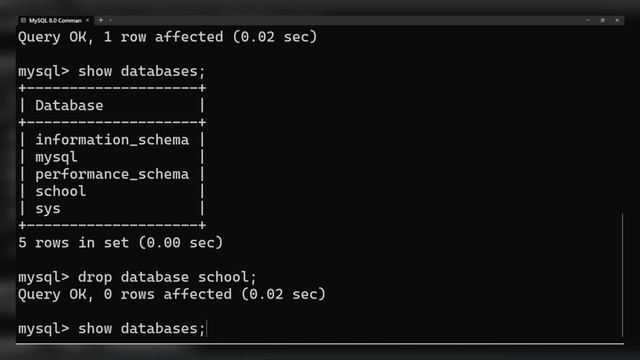The image size is (640, 360).
Task: Click the 'Query OK, 0 rows affected' line
Action: [x=172, y=294]
